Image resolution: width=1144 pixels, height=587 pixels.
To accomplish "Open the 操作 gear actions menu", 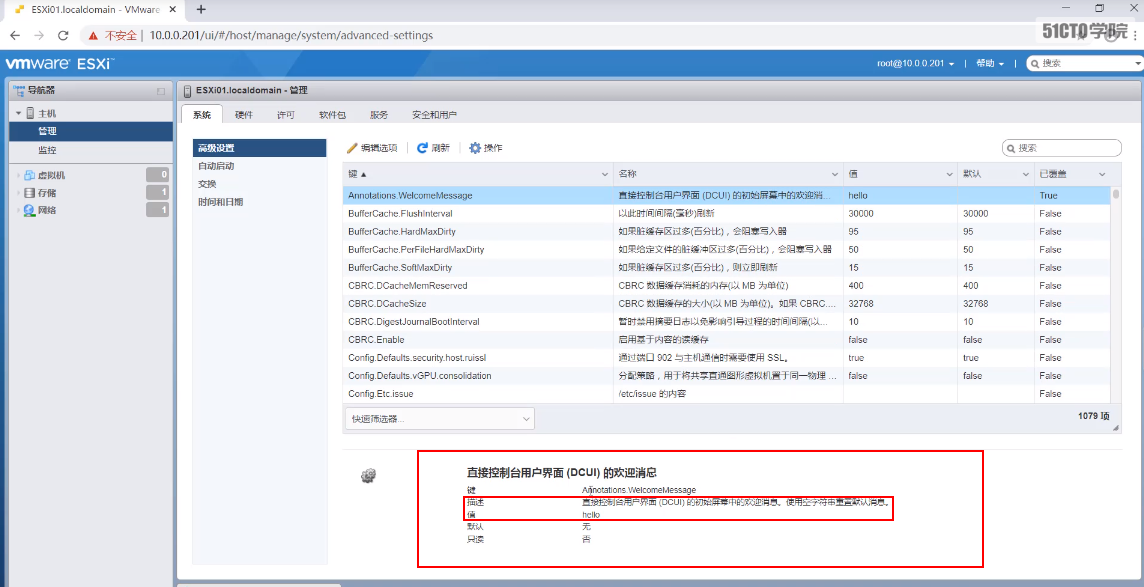I will [486, 147].
